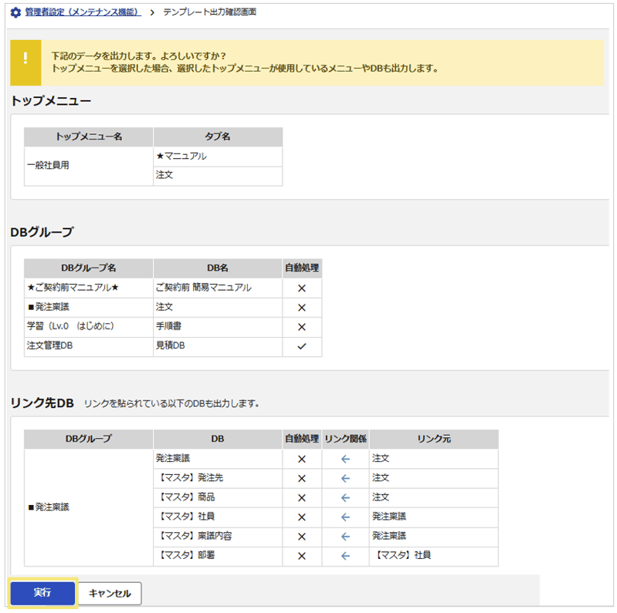Click the キャンセル button
617x613 pixels.
110,593
